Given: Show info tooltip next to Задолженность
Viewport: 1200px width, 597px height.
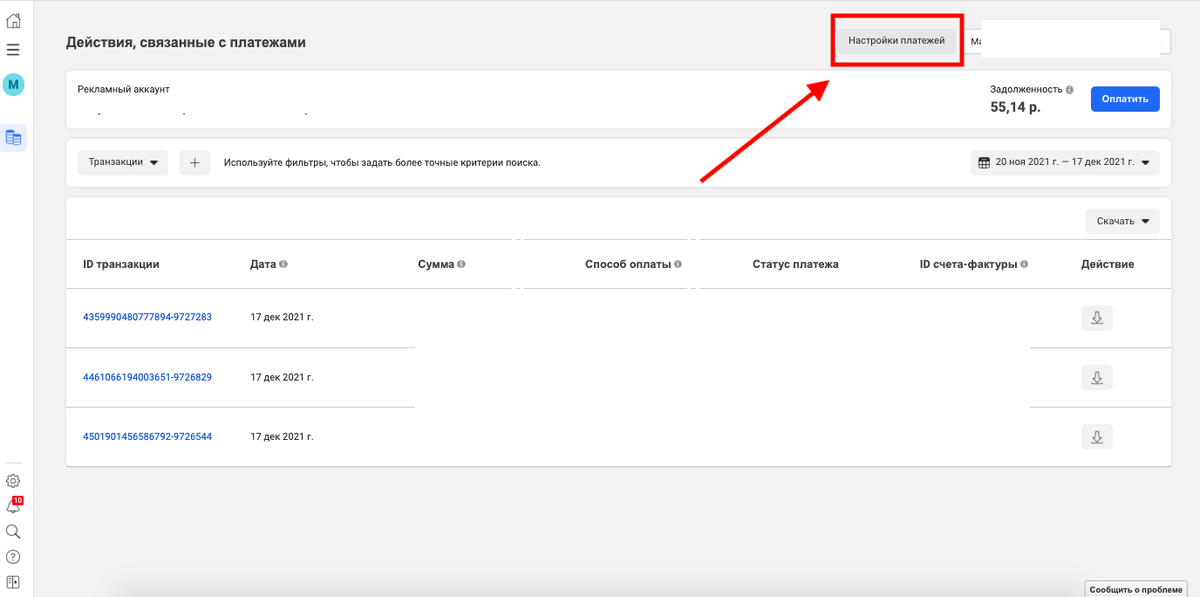Looking at the screenshot, I should tap(1070, 89).
